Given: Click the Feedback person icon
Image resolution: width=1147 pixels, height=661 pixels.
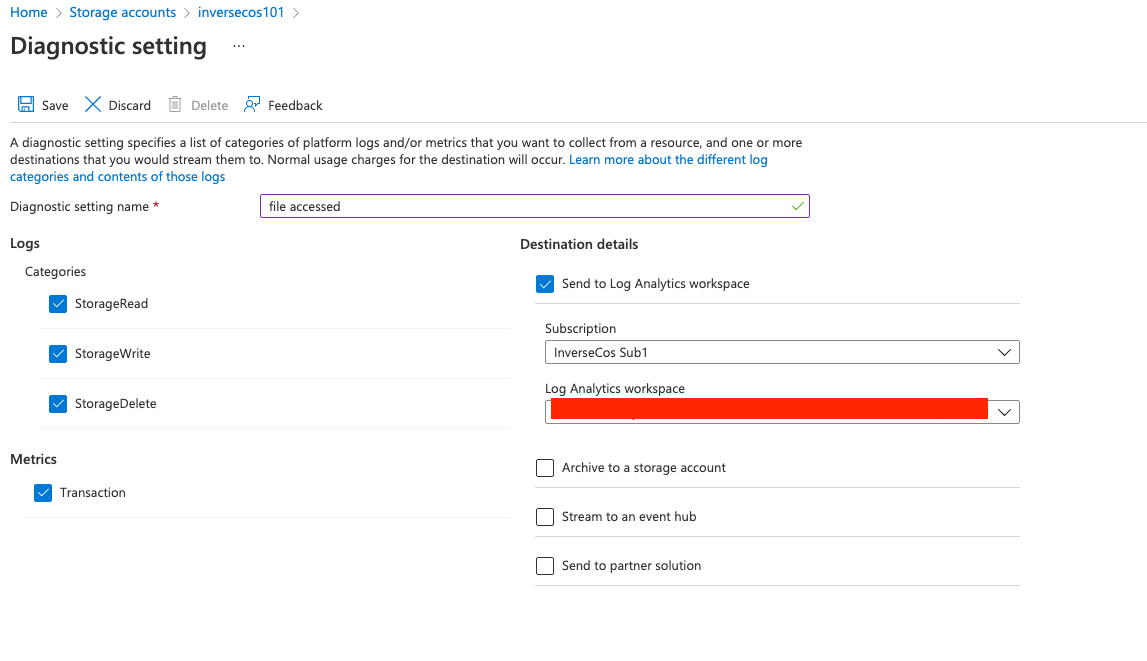Looking at the screenshot, I should [x=252, y=105].
